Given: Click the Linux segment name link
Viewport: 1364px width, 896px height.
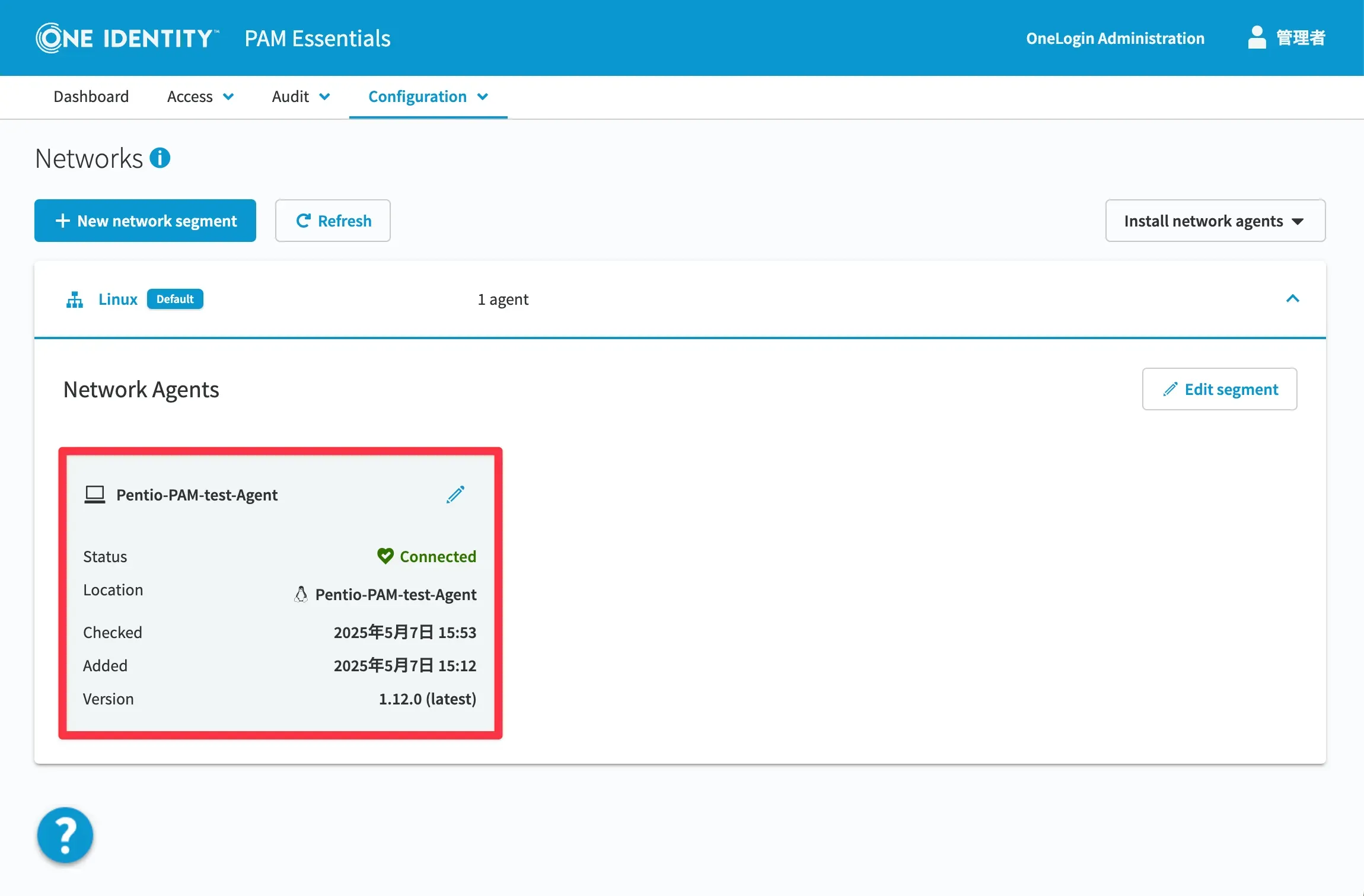Looking at the screenshot, I should [x=118, y=299].
